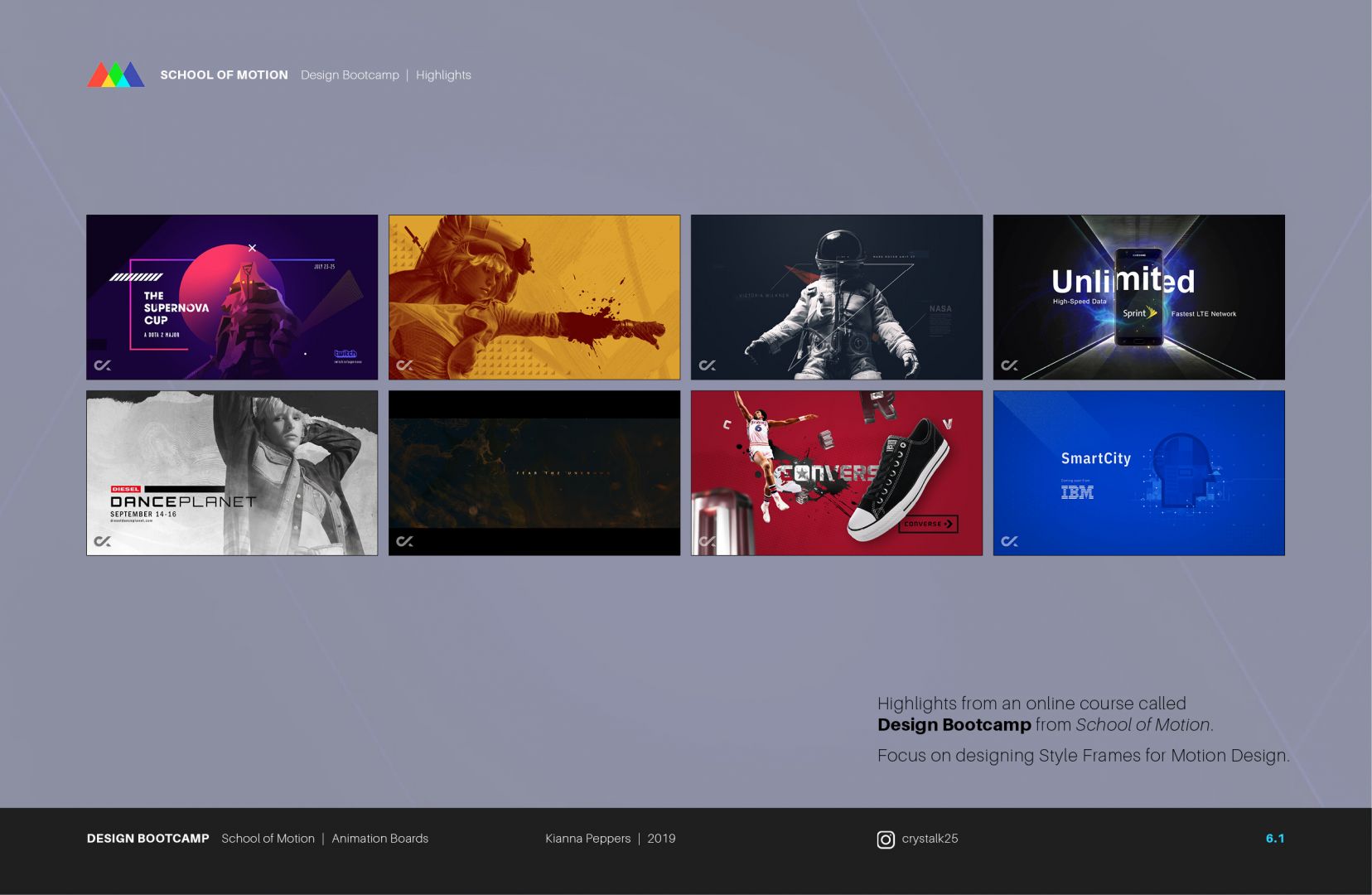Open the dark Fear the Unknown frame
Viewport: 1372px width, 895px height.
coord(534,473)
